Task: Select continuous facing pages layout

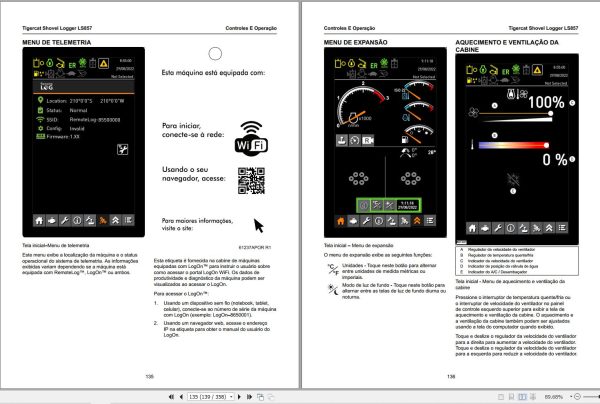Action: click(x=532, y=397)
